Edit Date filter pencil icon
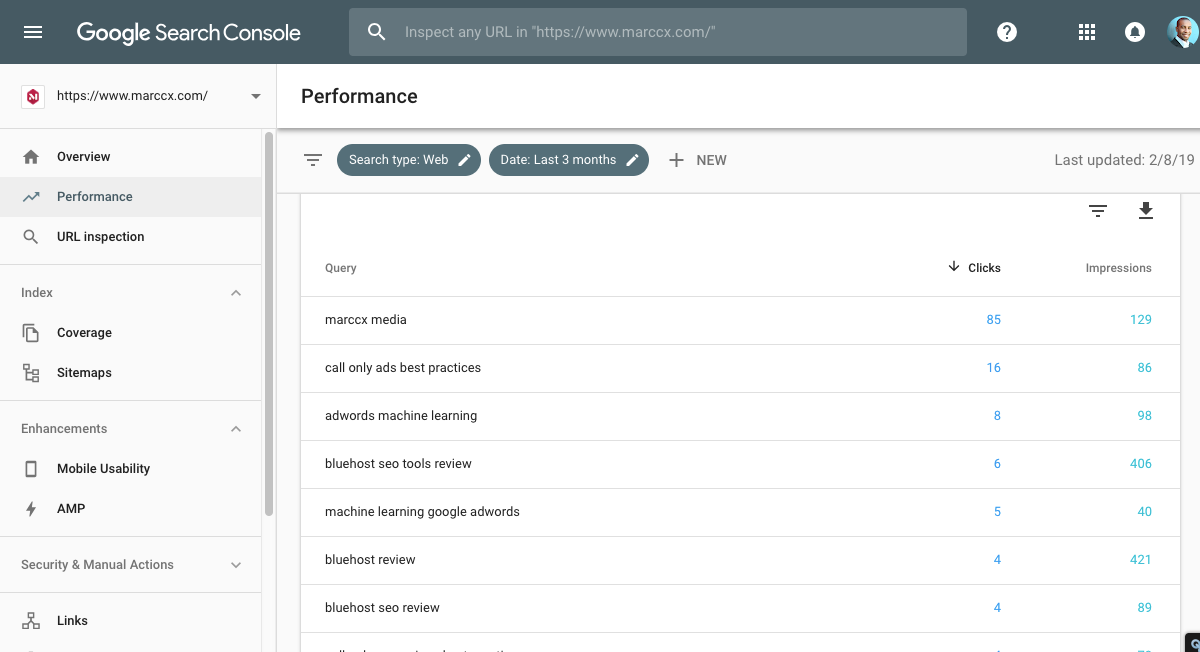The image size is (1200, 652). [633, 160]
